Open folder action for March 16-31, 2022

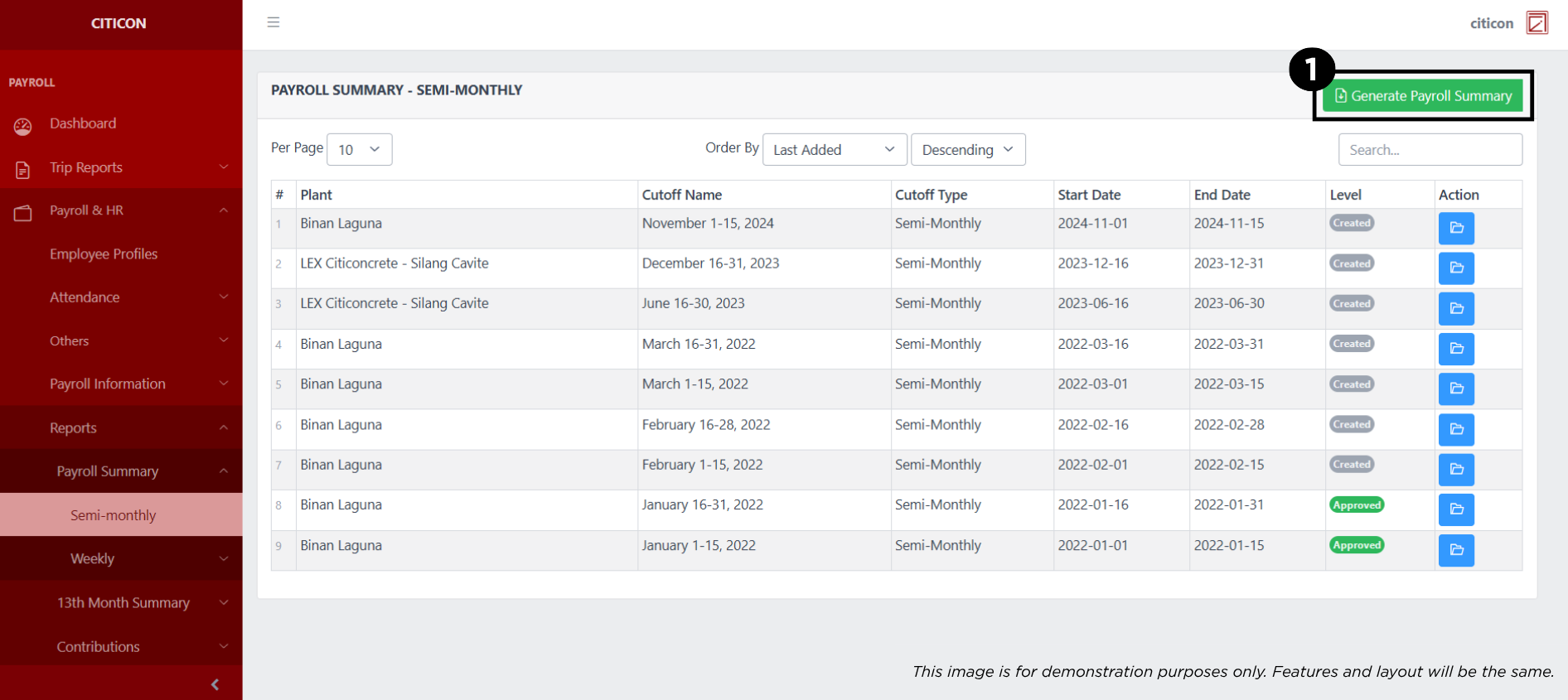[1455, 349]
